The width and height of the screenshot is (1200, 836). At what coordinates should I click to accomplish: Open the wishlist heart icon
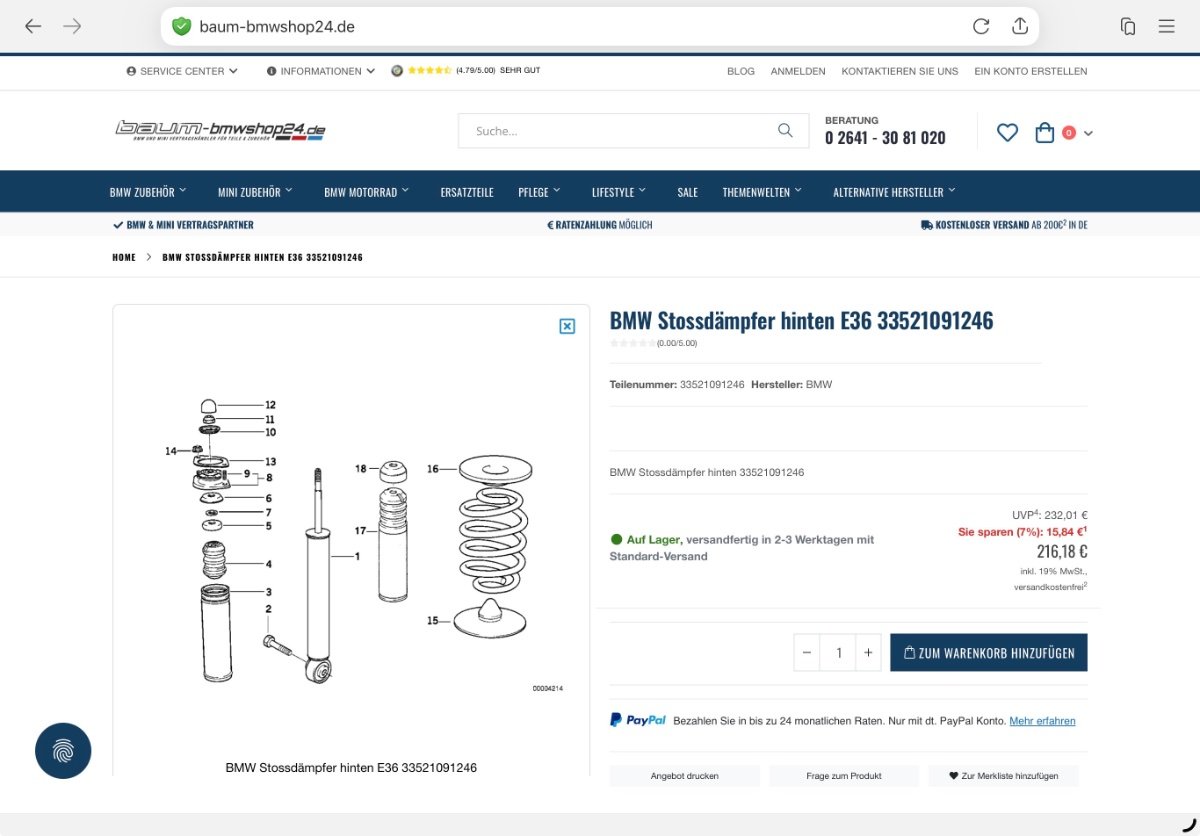[x=1007, y=132]
